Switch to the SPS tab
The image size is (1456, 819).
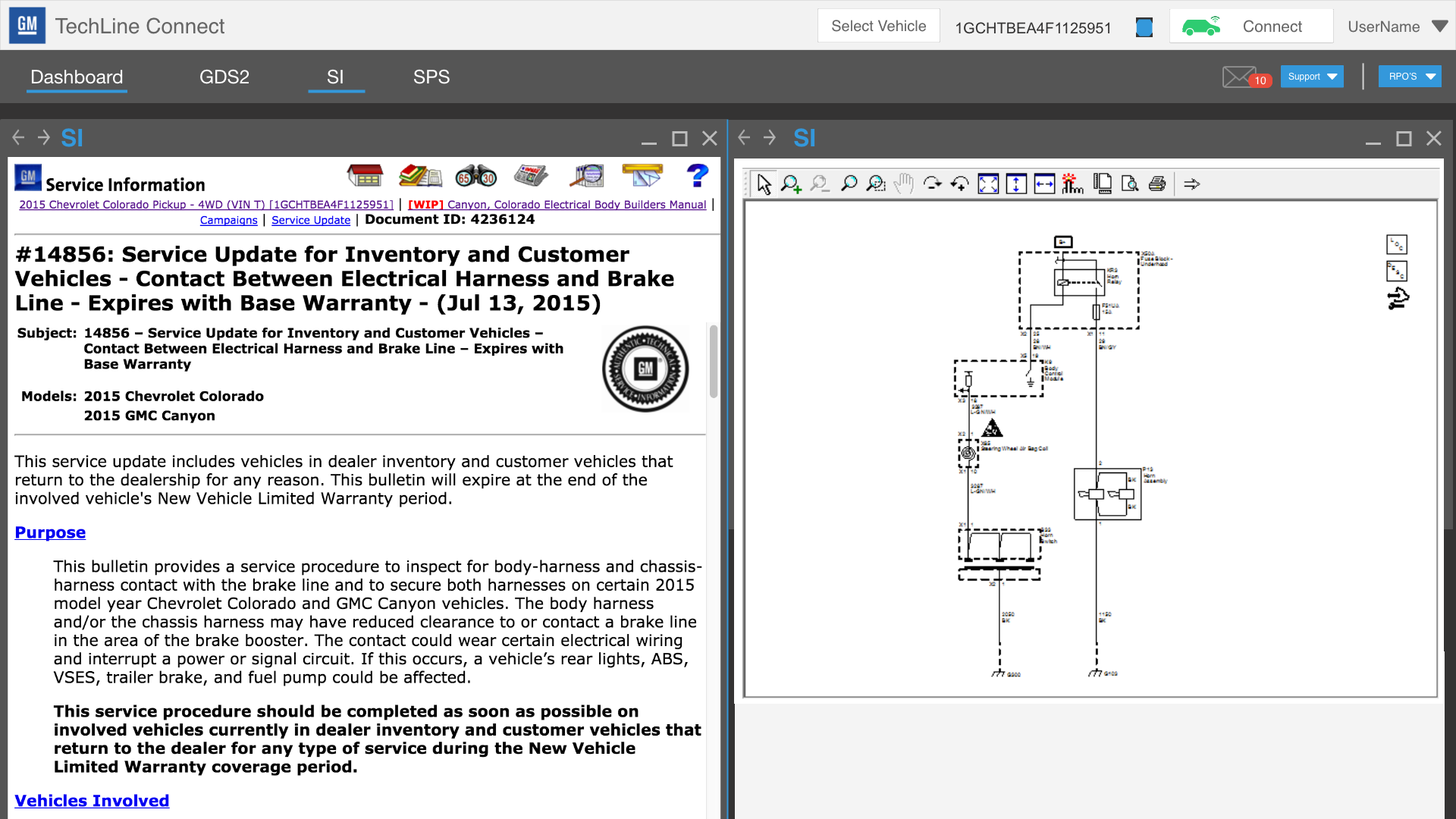coord(431,77)
